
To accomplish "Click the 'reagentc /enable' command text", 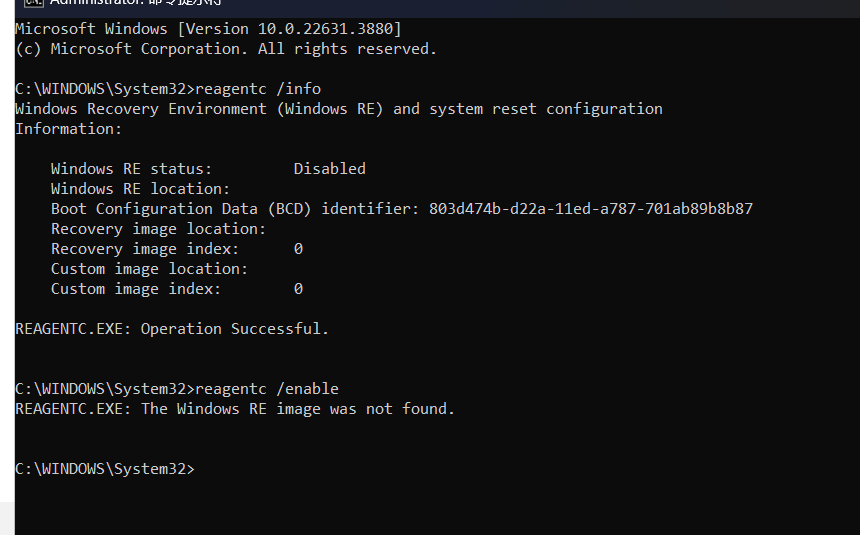I will tap(267, 388).
